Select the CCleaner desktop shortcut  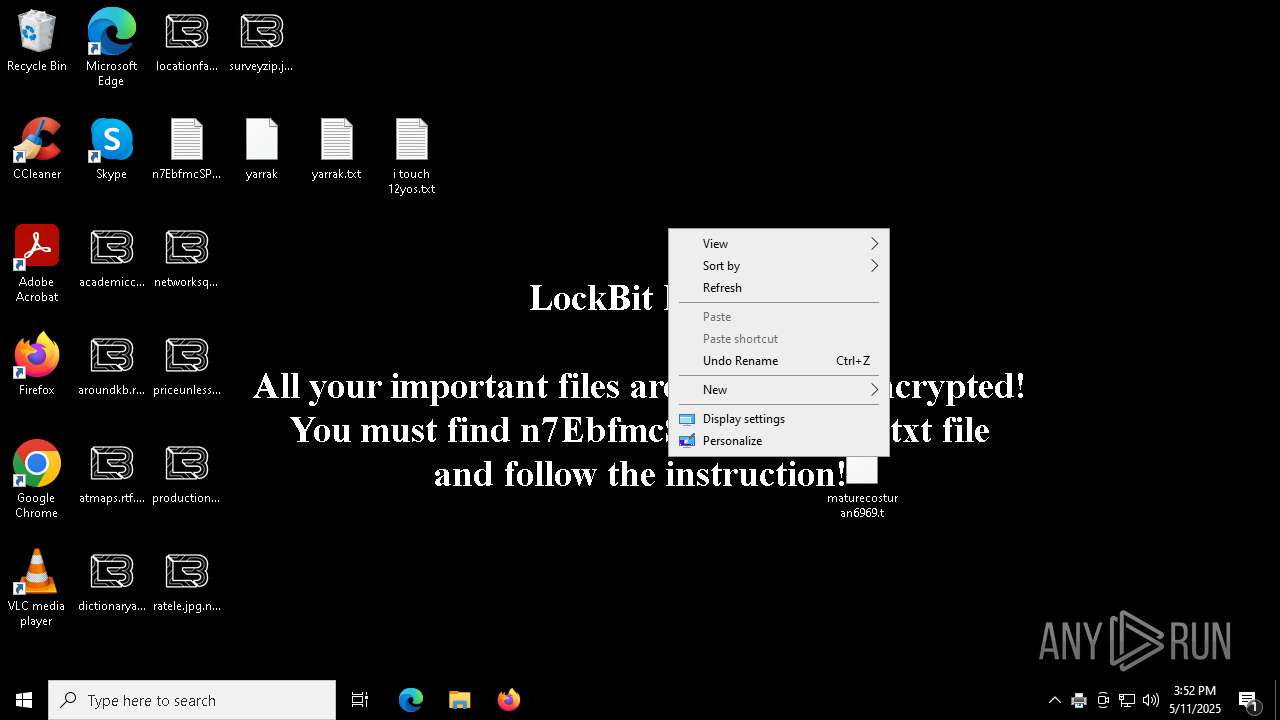37,150
